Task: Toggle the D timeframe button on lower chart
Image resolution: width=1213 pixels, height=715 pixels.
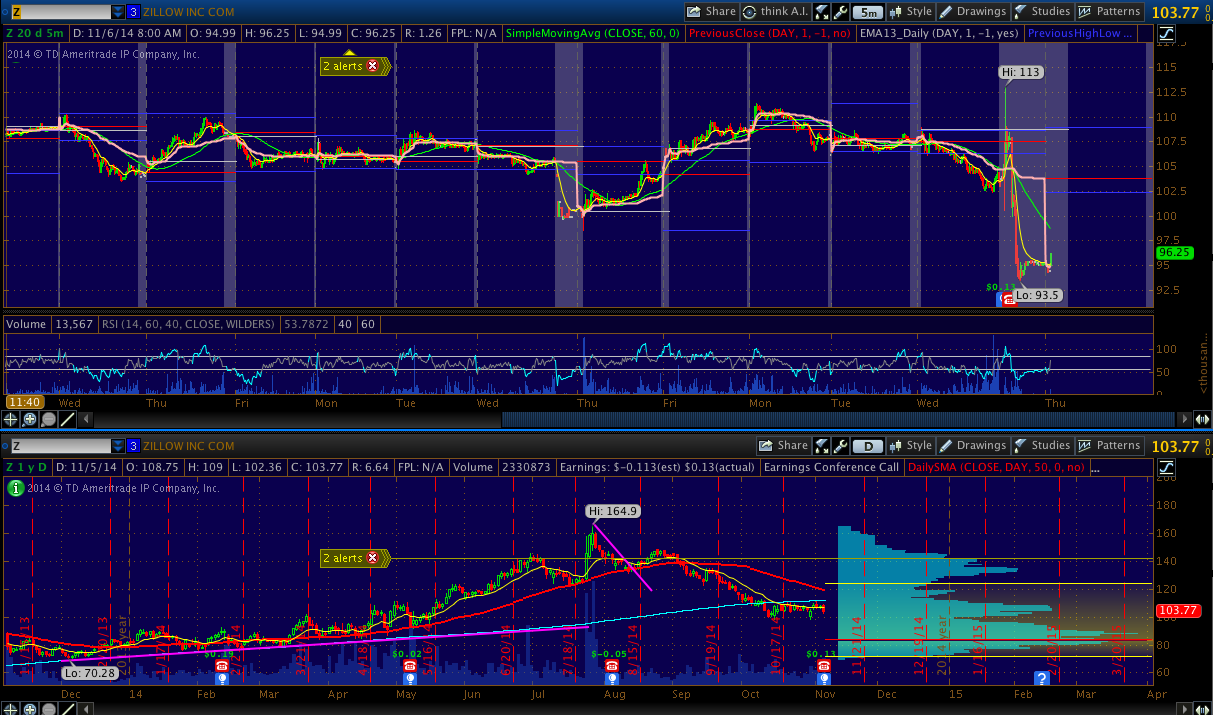Action: [x=868, y=446]
